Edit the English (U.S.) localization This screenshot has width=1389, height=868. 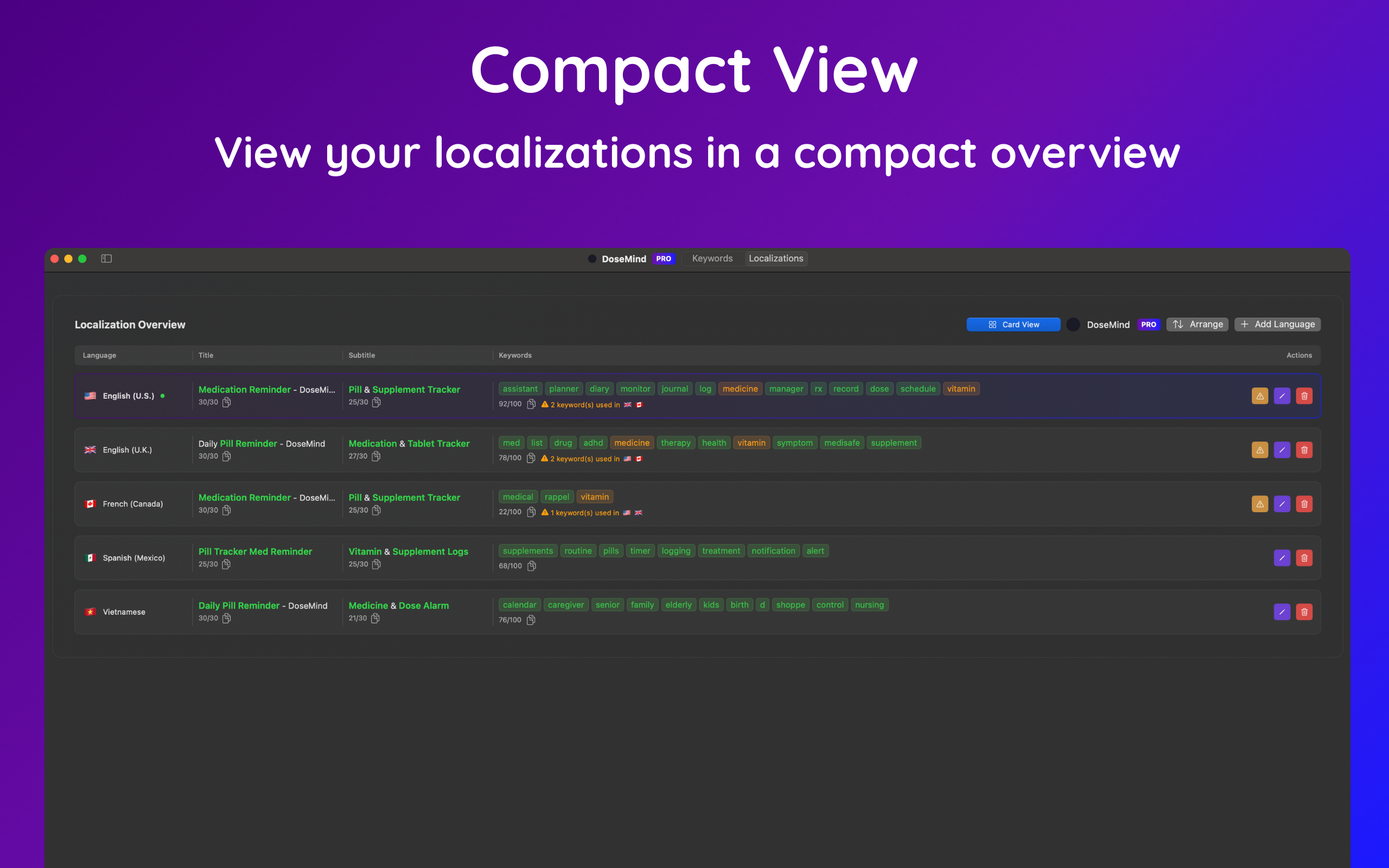(1282, 396)
